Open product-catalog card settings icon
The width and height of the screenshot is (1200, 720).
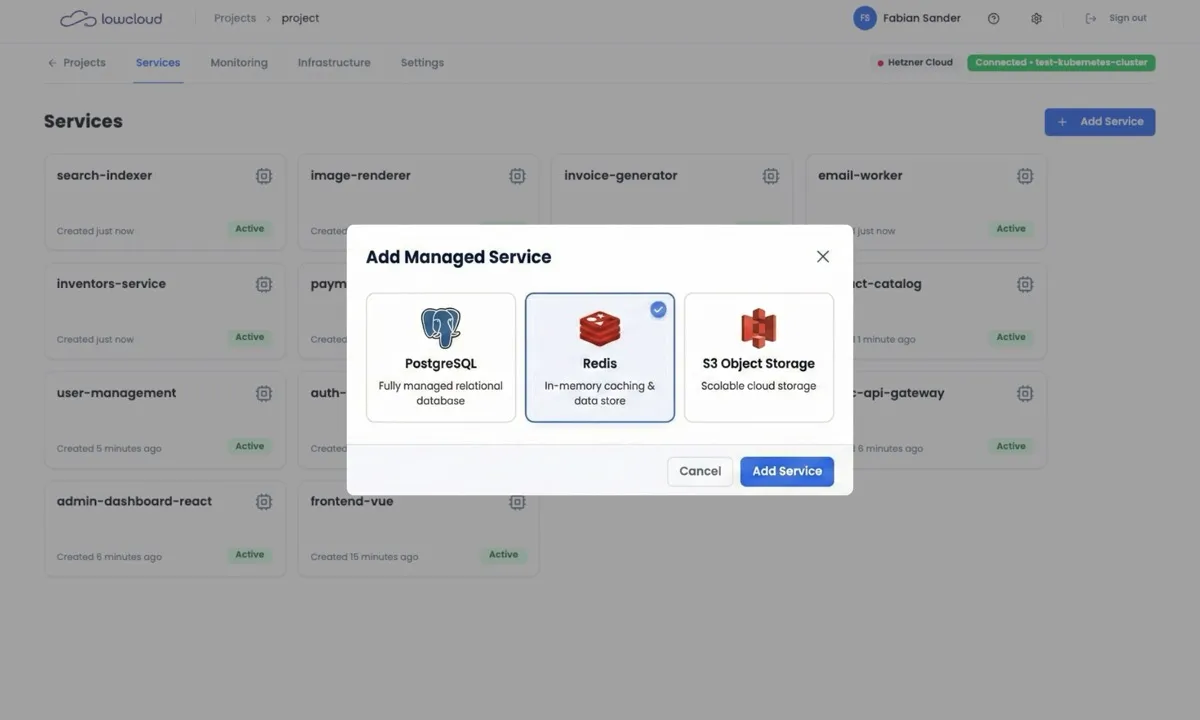pyautogui.click(x=1025, y=284)
